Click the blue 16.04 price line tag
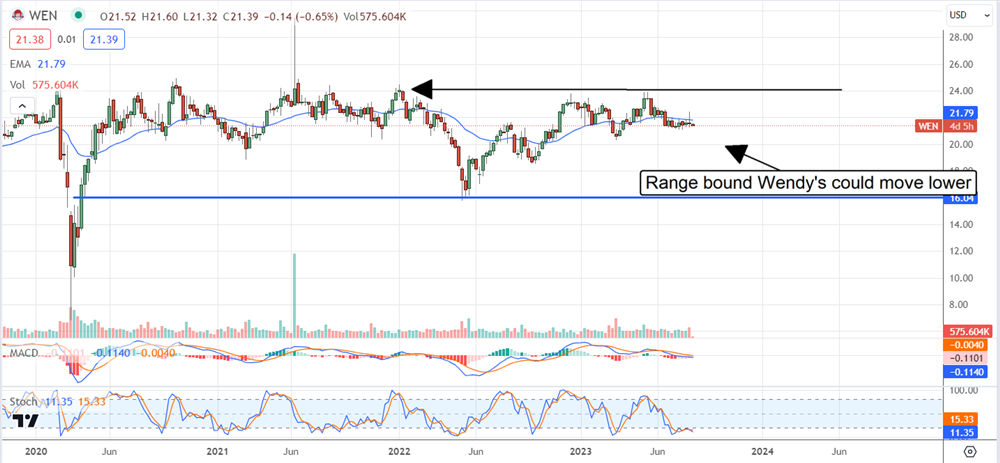The width and height of the screenshot is (1000, 463). [x=960, y=199]
